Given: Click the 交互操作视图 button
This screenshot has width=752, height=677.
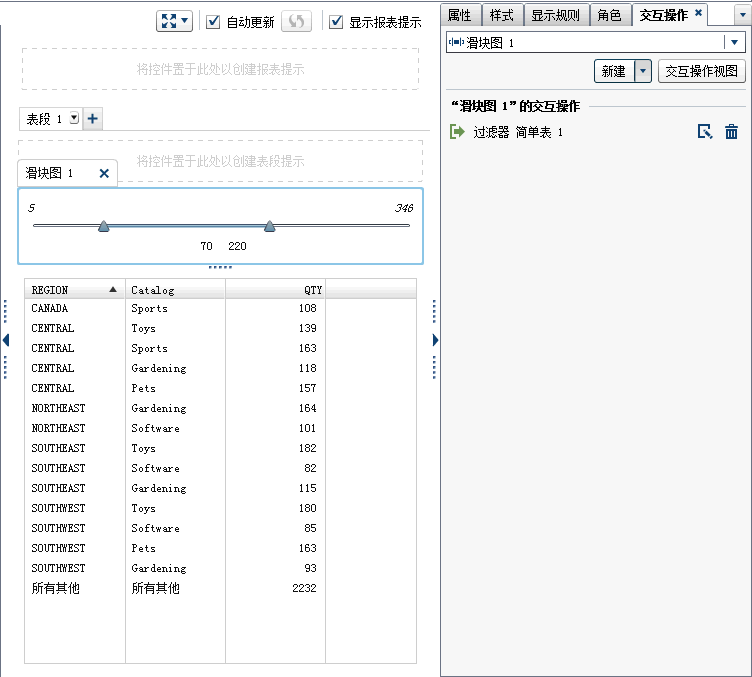Looking at the screenshot, I should [x=702, y=71].
